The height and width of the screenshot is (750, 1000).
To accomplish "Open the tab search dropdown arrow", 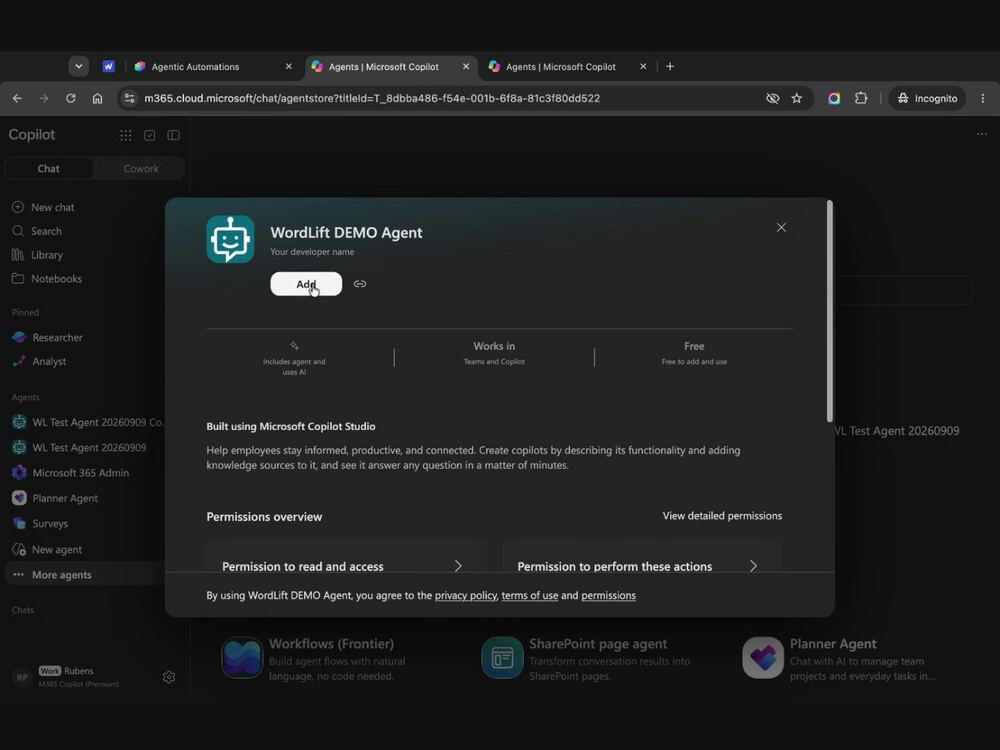I will [x=78, y=66].
